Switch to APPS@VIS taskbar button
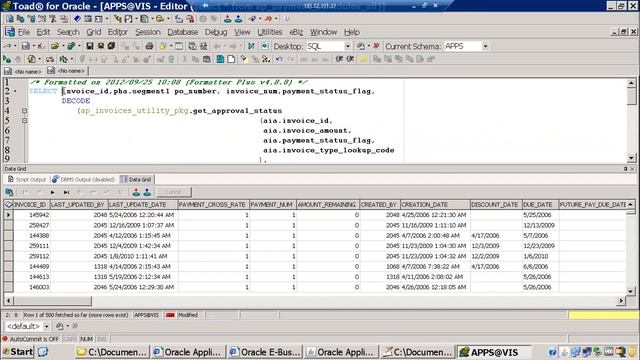 tap(494, 352)
